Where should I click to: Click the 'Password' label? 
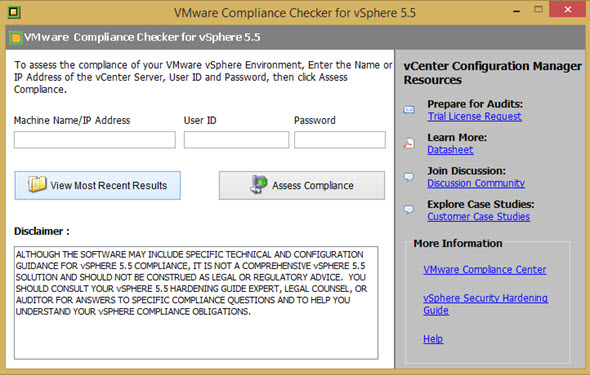(x=315, y=120)
